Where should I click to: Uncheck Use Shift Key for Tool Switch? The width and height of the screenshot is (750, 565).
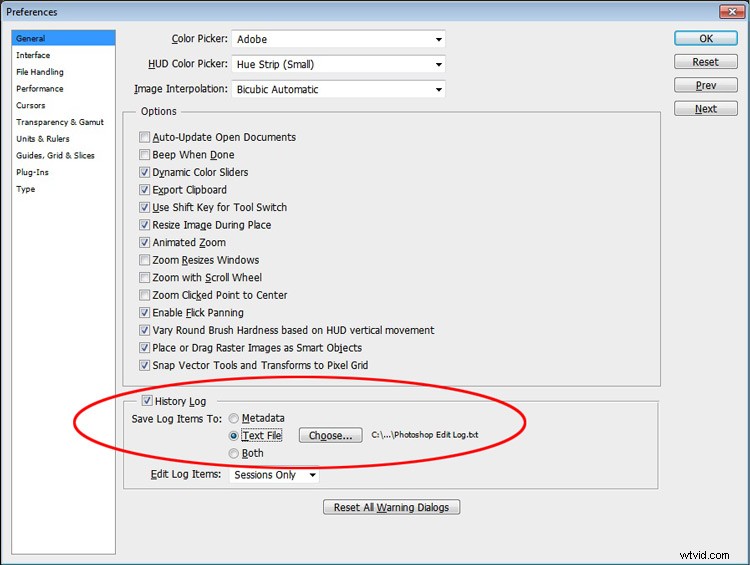144,207
